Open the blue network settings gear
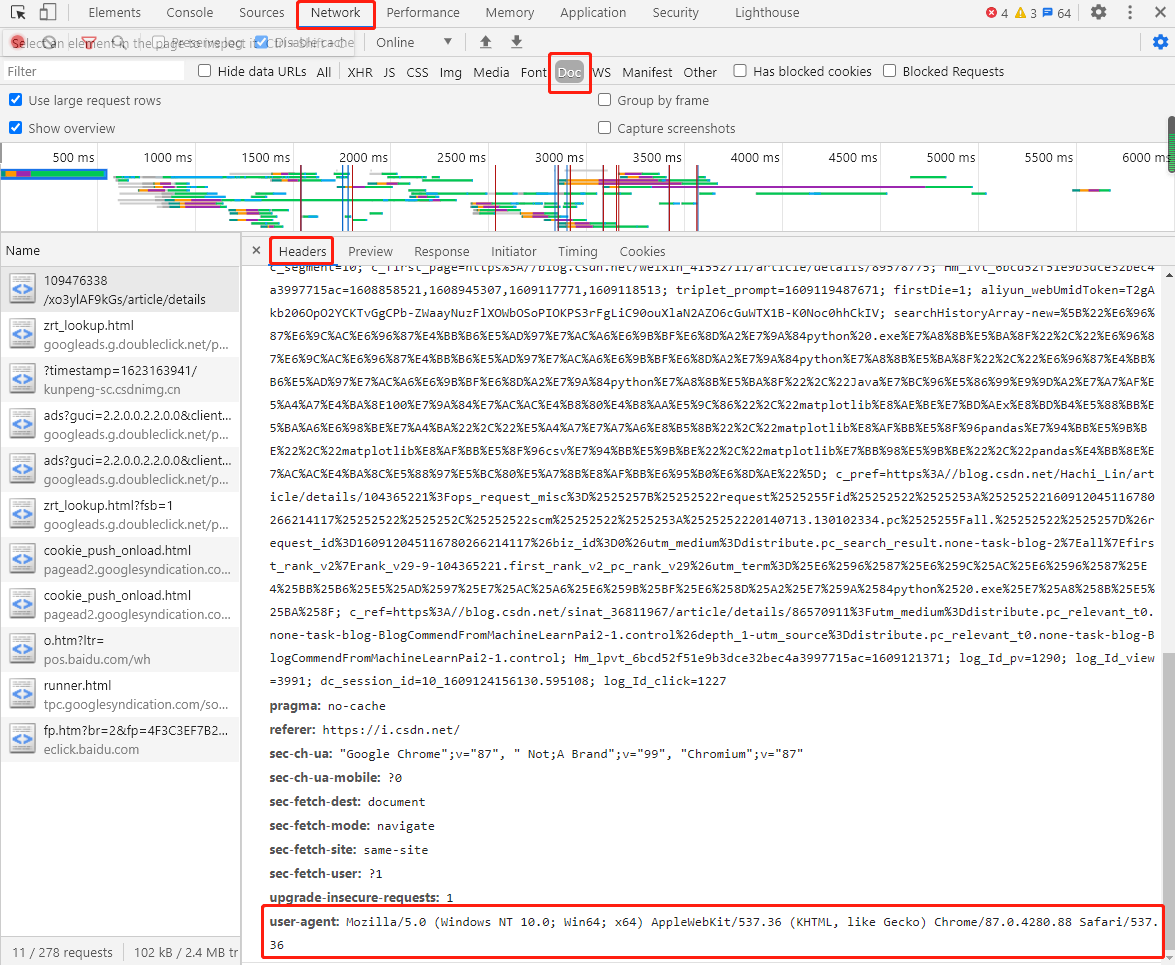This screenshot has height=965, width=1175. click(1160, 42)
